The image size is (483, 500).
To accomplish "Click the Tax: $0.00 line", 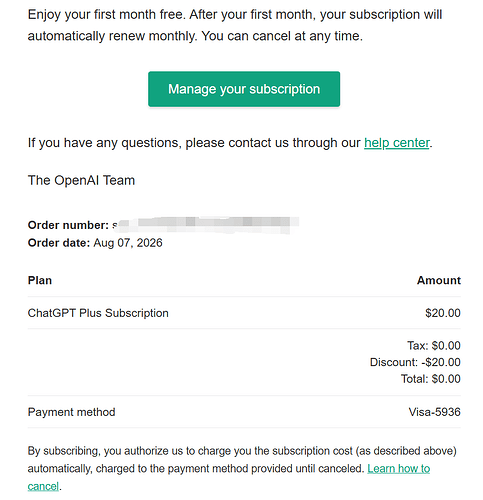I will click(434, 345).
